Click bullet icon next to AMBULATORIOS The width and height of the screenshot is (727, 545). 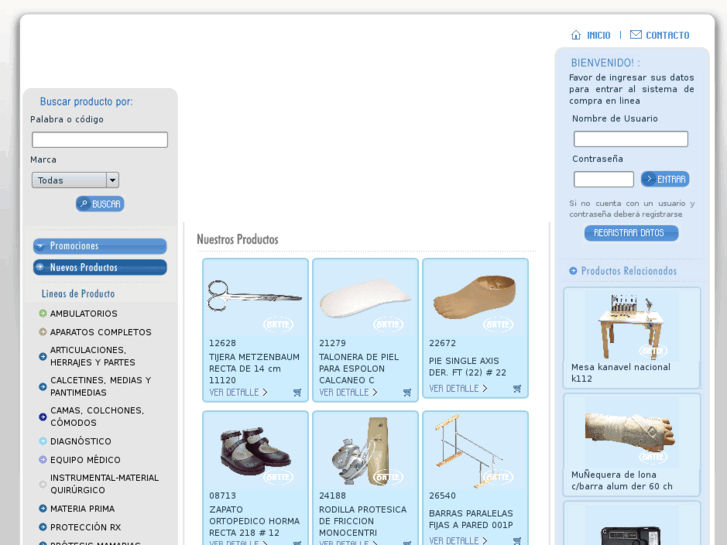point(43,314)
